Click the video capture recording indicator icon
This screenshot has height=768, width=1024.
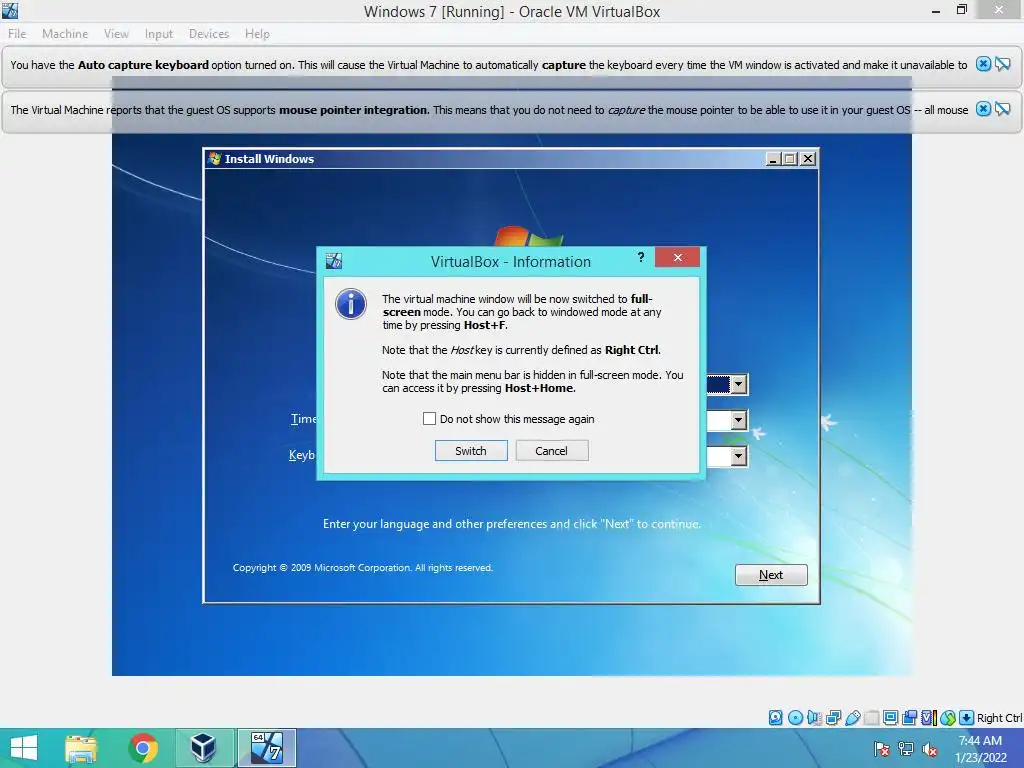tap(909, 718)
